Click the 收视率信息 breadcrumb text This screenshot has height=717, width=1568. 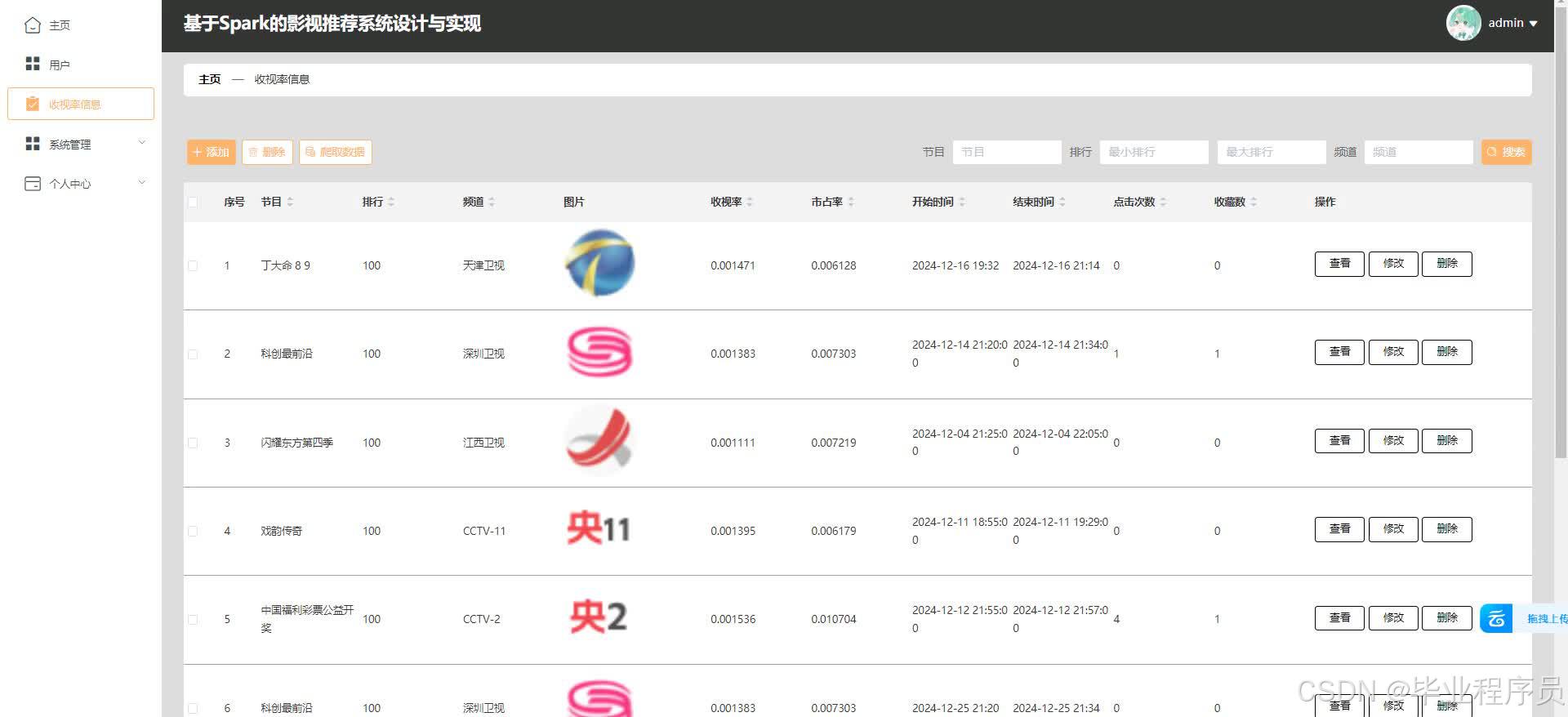click(282, 79)
